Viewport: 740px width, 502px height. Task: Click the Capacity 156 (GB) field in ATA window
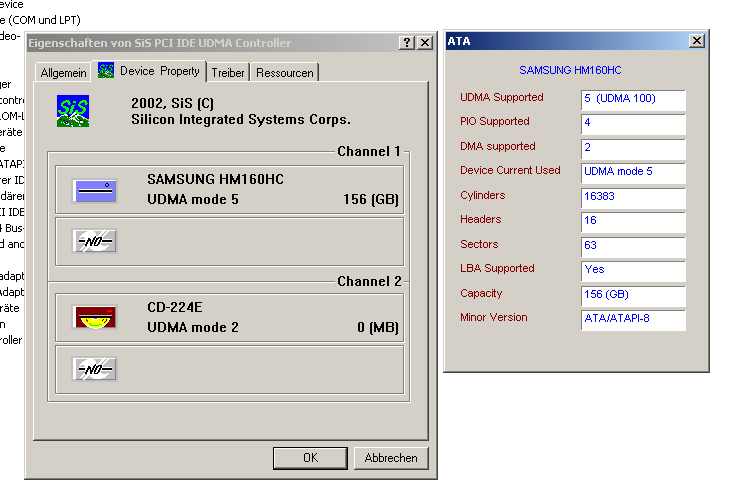pos(633,296)
